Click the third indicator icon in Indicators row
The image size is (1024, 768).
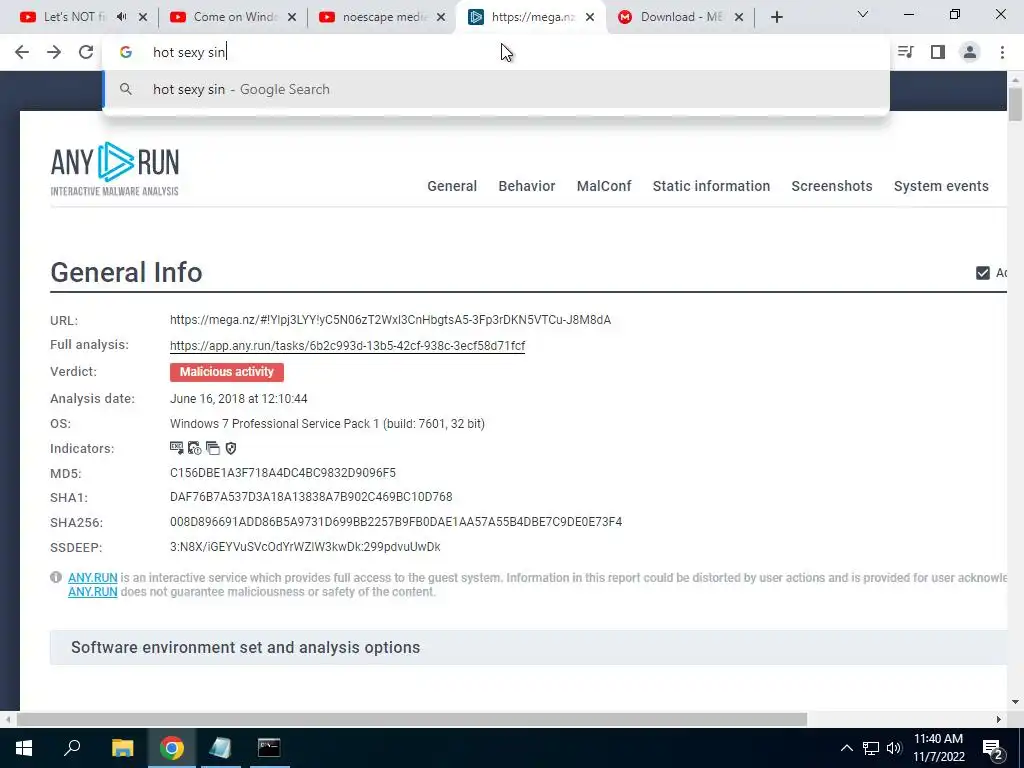pyautogui.click(x=213, y=448)
